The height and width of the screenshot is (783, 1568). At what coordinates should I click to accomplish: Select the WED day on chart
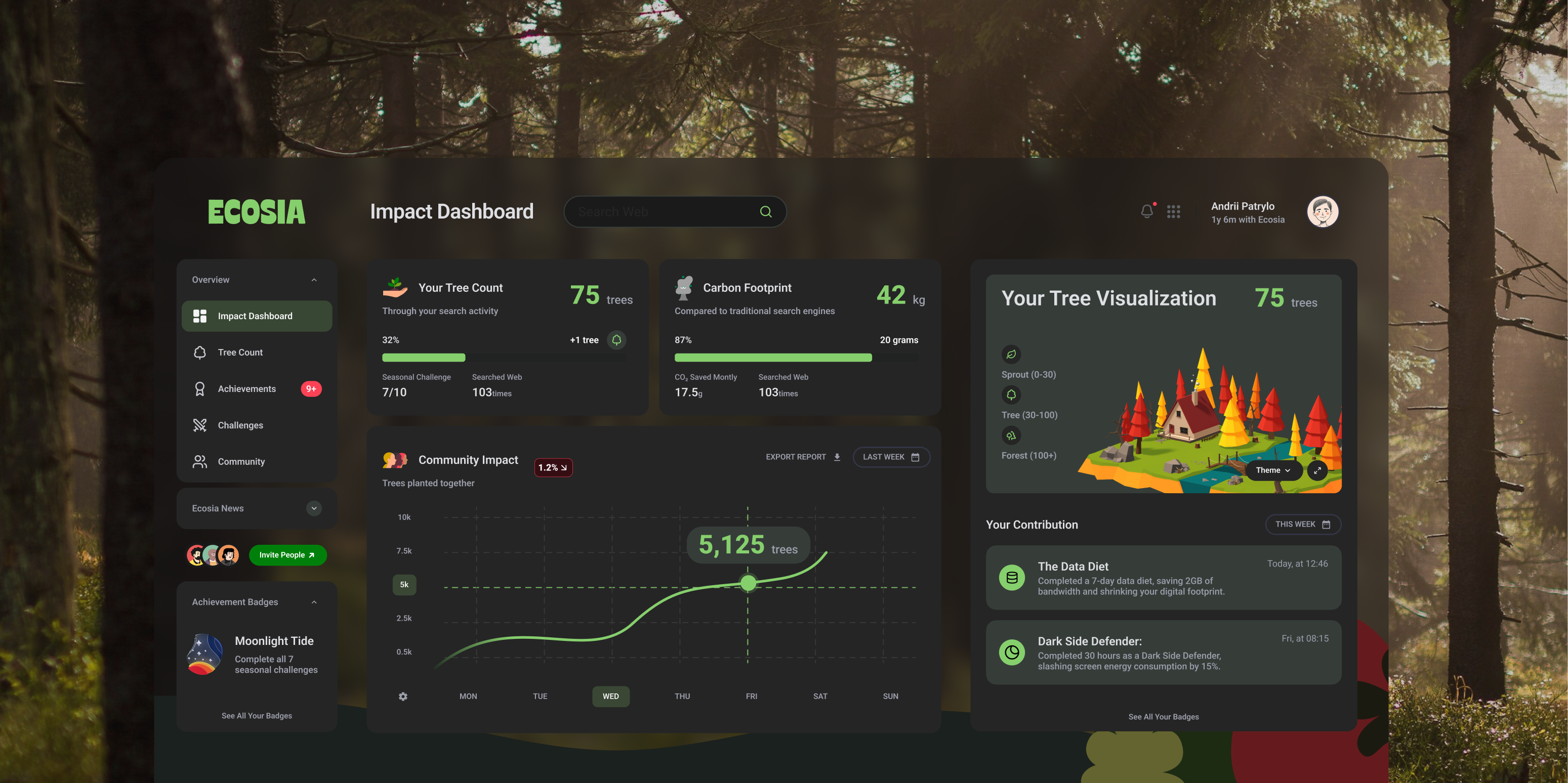coord(610,696)
